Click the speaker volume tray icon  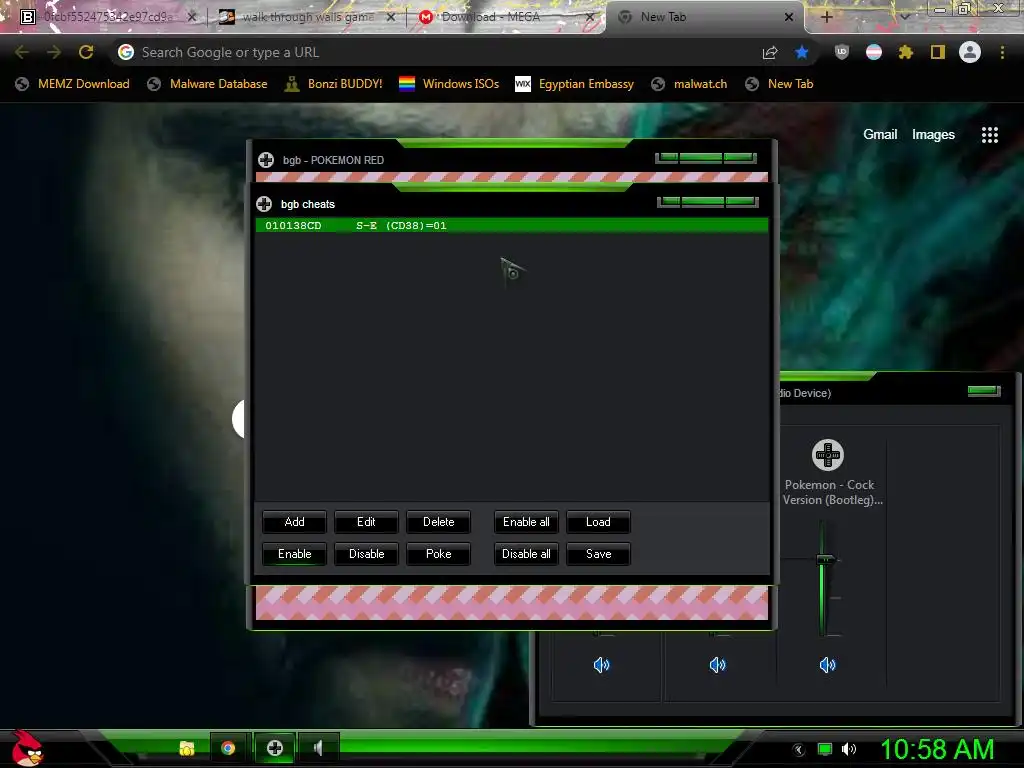tap(849, 750)
